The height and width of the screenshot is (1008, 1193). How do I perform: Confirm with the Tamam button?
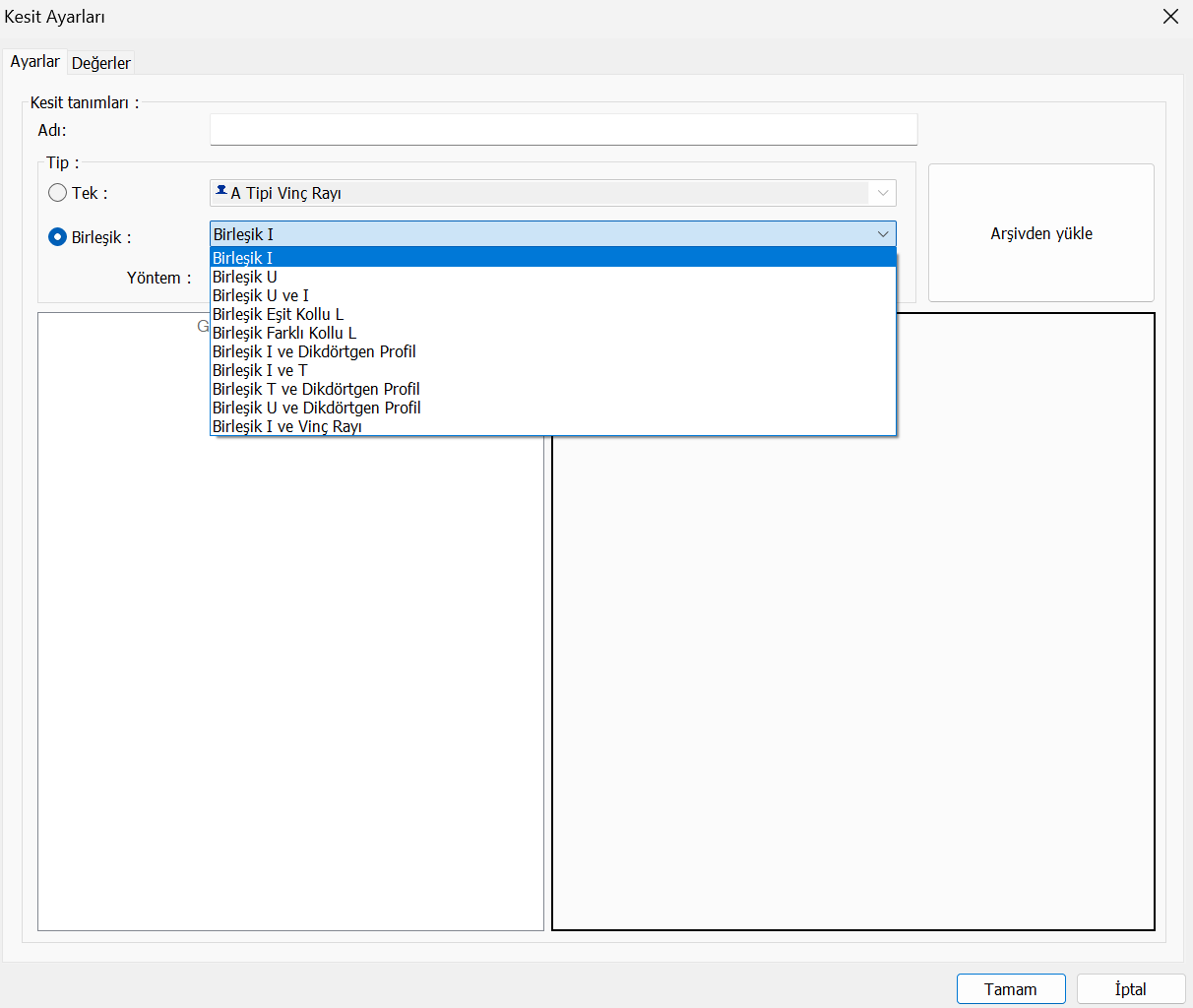(1010, 989)
